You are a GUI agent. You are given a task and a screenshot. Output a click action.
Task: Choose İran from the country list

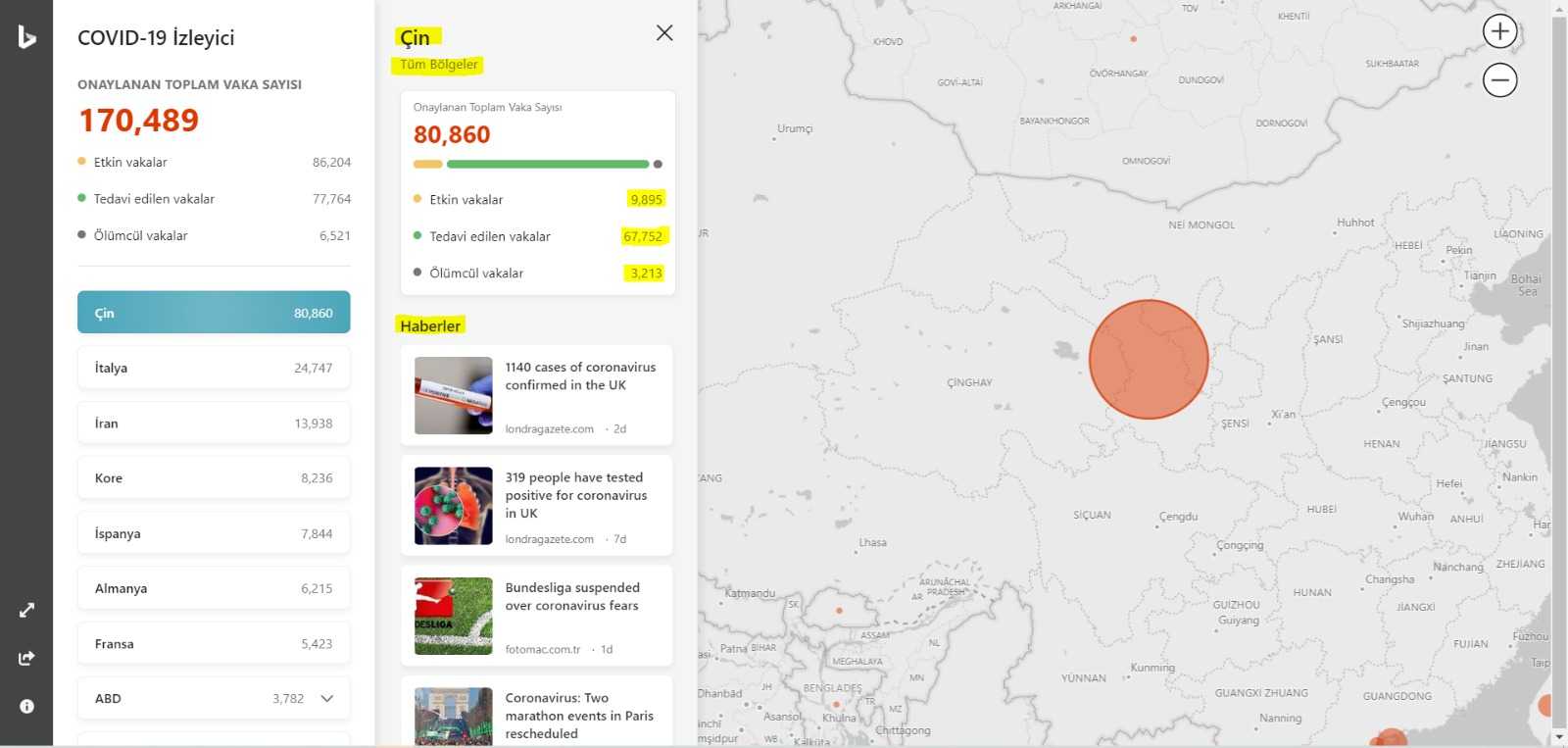[214, 424]
